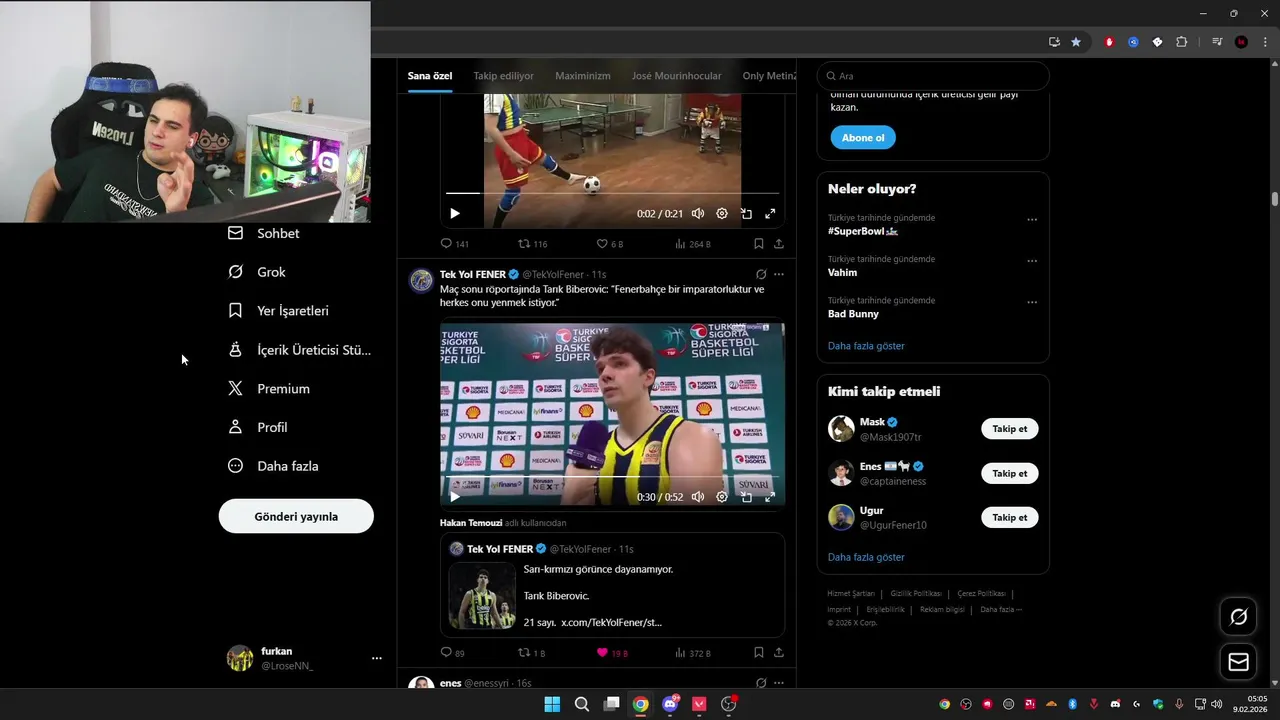
Task: Bookmark the post with 89 replies
Action: (x=759, y=653)
